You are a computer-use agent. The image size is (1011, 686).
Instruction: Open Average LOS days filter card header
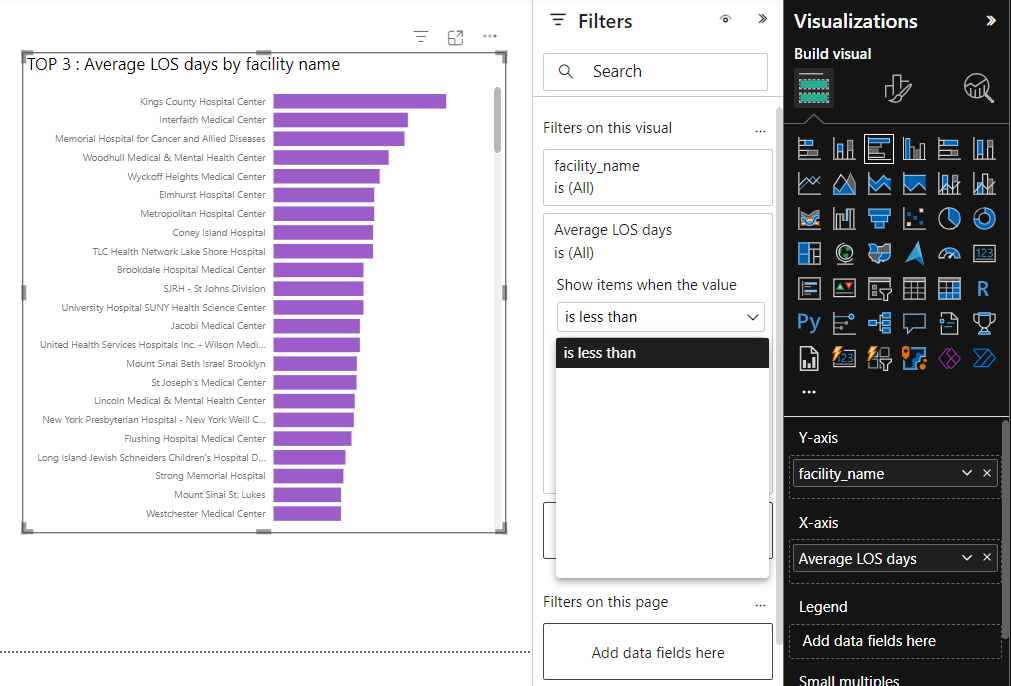[x=658, y=241]
